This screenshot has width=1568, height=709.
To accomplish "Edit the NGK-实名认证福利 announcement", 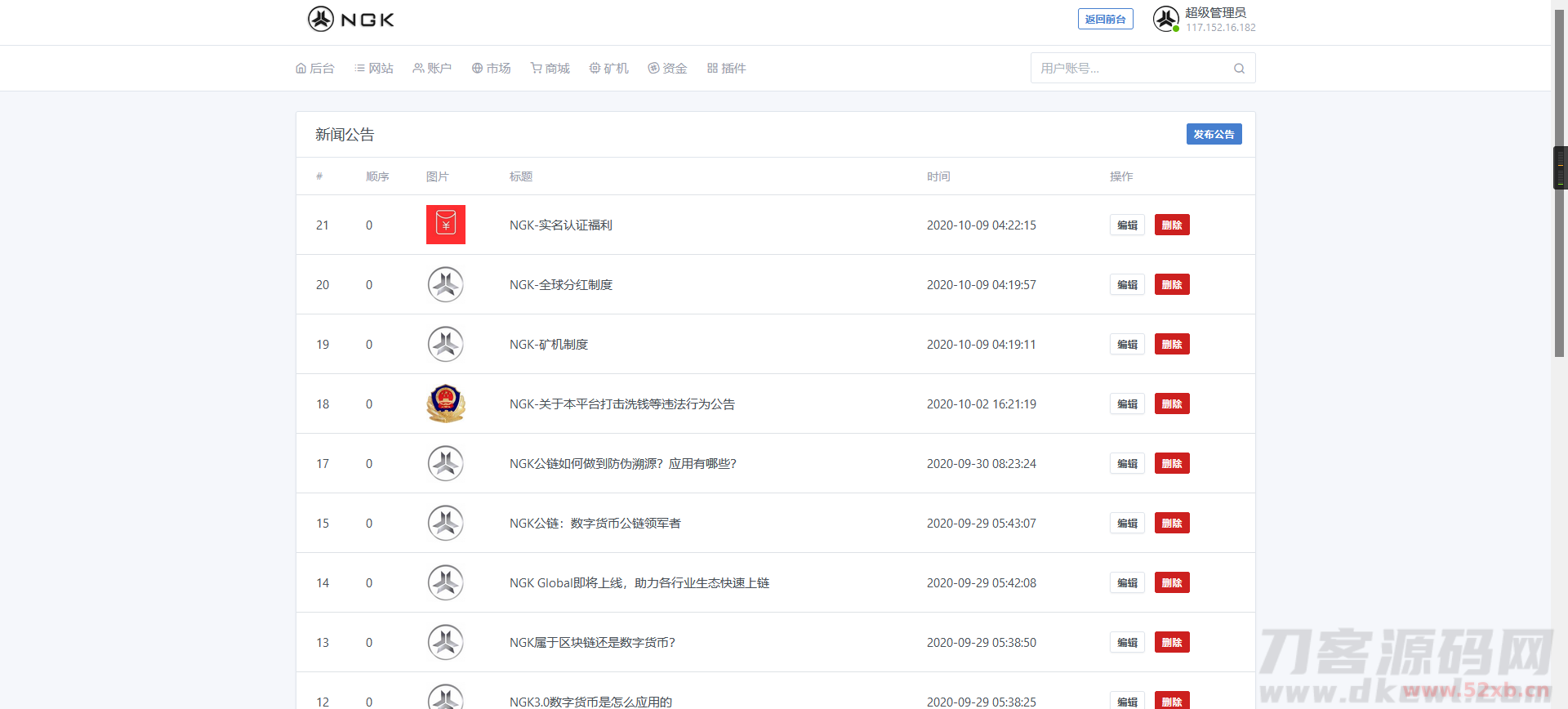I will [1127, 225].
